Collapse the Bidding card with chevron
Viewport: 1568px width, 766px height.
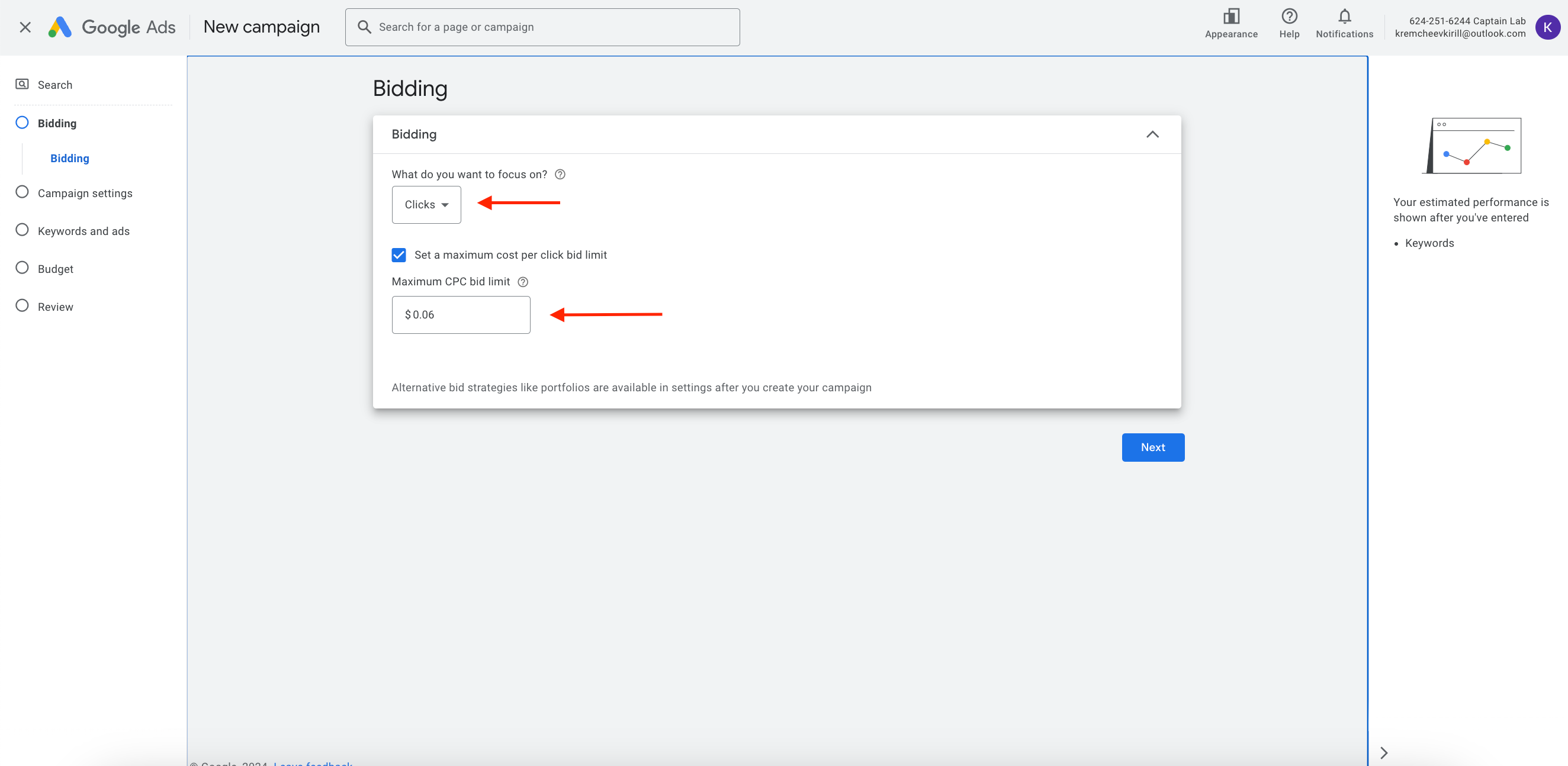tap(1152, 134)
